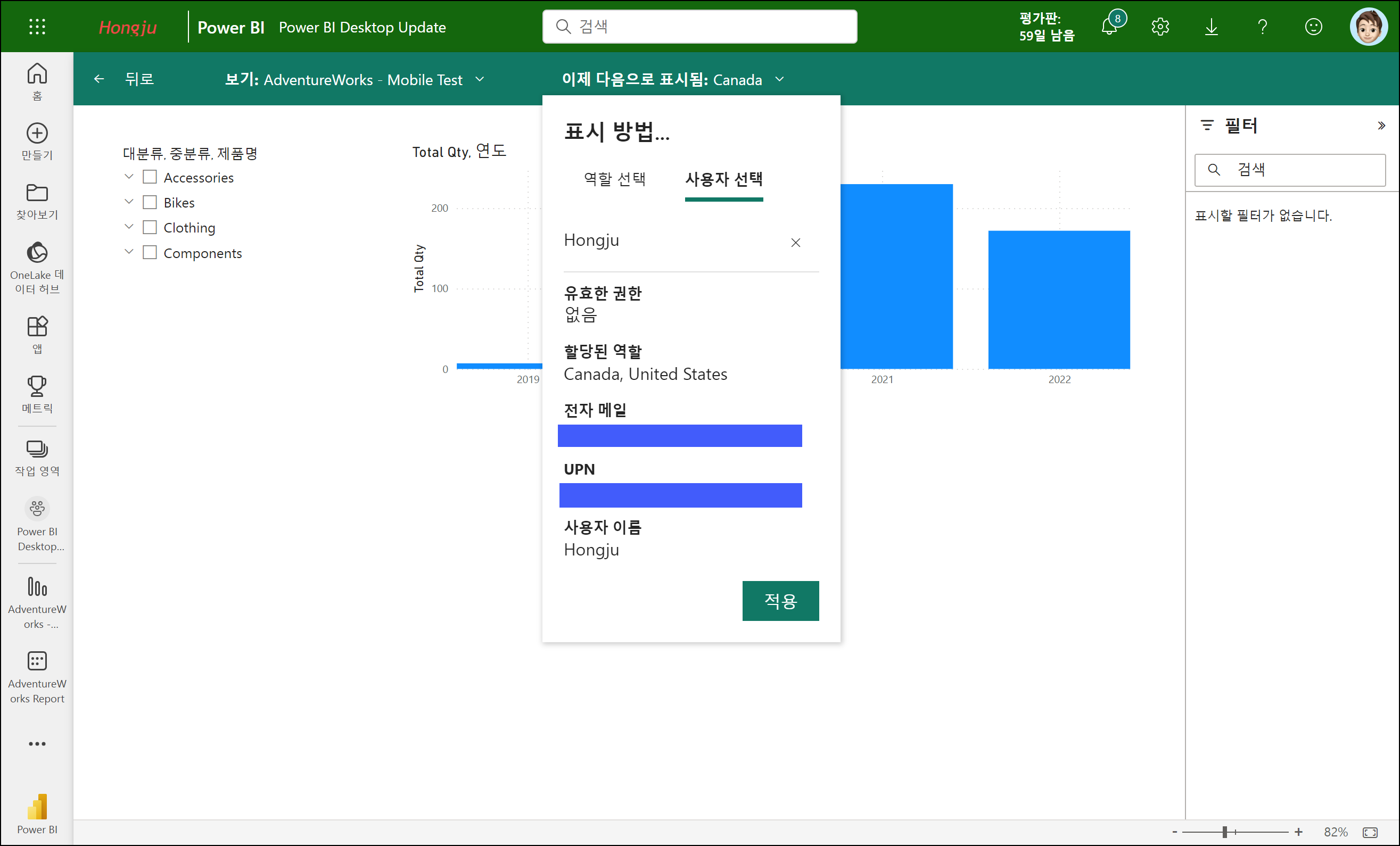The width and height of the screenshot is (1400, 846).
Task: Click the feedback smiley icon
Action: point(1313,27)
